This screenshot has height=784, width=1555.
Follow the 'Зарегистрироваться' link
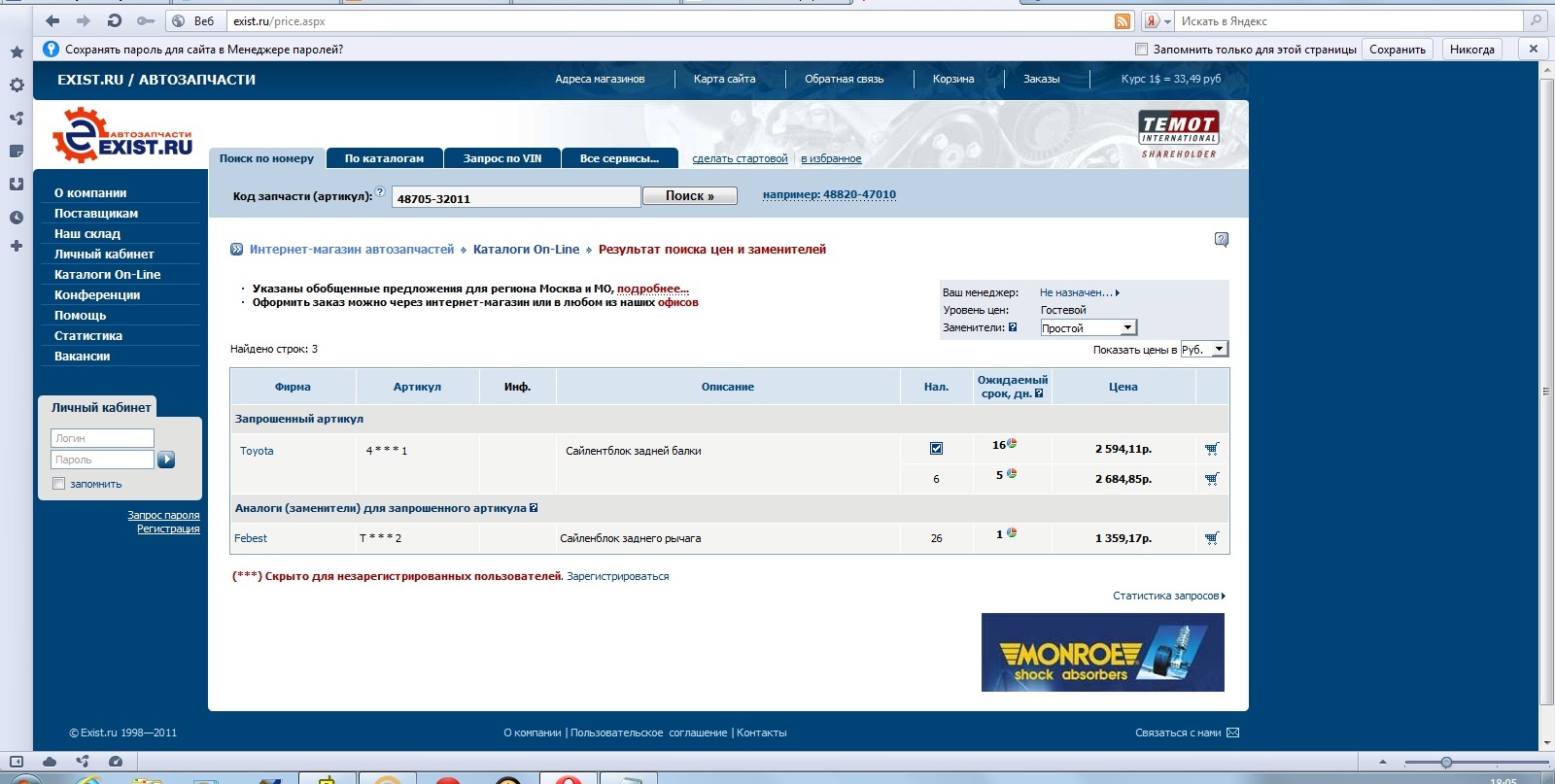point(618,576)
